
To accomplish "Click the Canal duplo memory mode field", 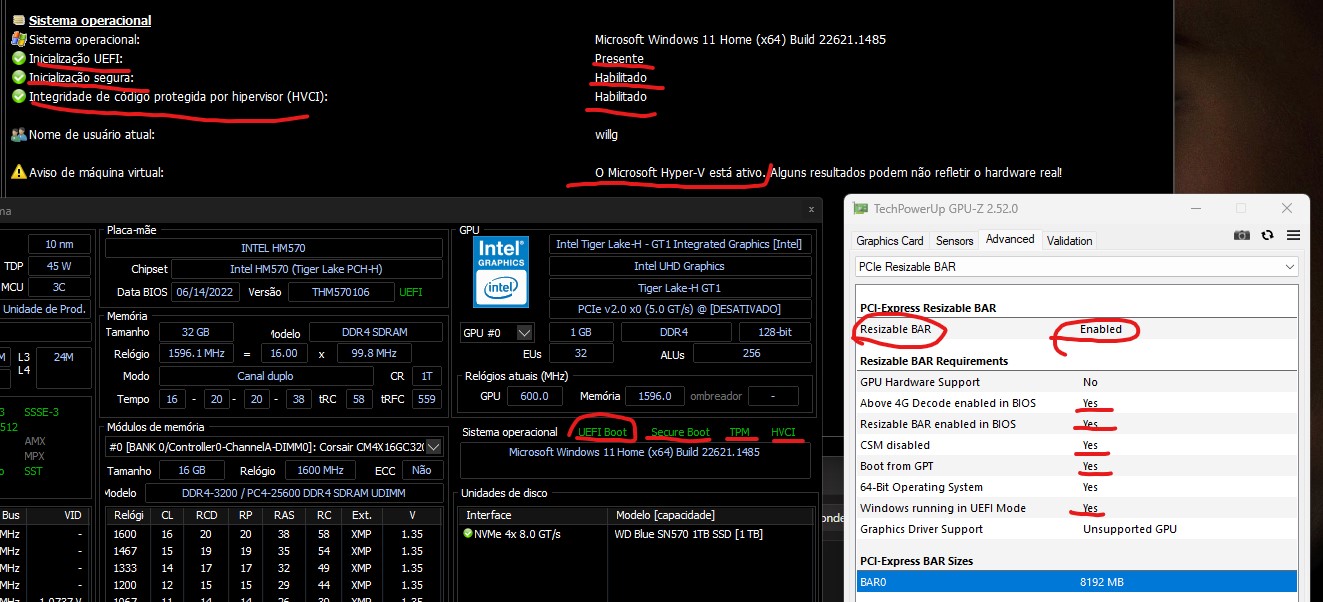I will pyautogui.click(x=265, y=376).
